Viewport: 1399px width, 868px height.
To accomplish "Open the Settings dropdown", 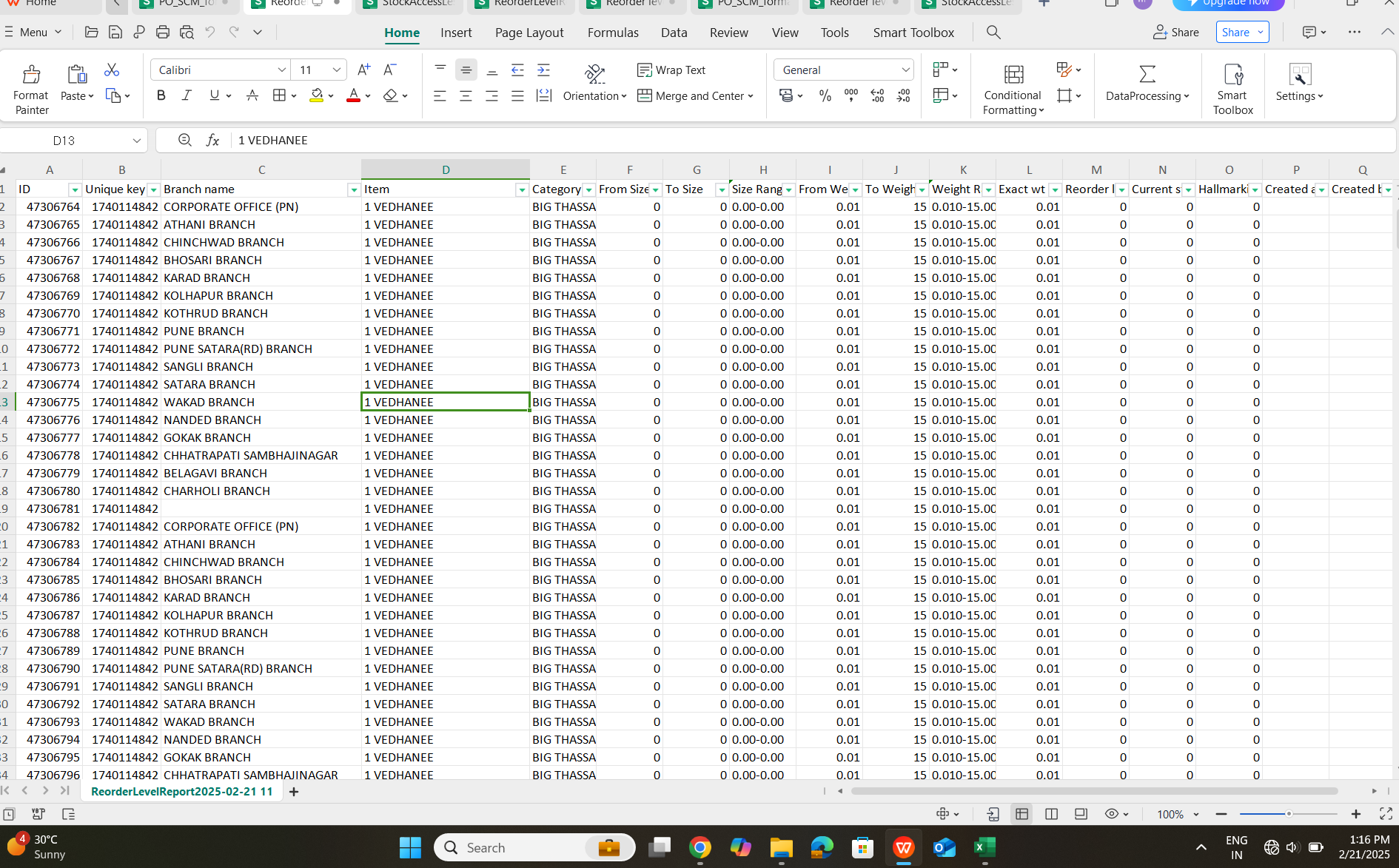I will pyautogui.click(x=1299, y=96).
